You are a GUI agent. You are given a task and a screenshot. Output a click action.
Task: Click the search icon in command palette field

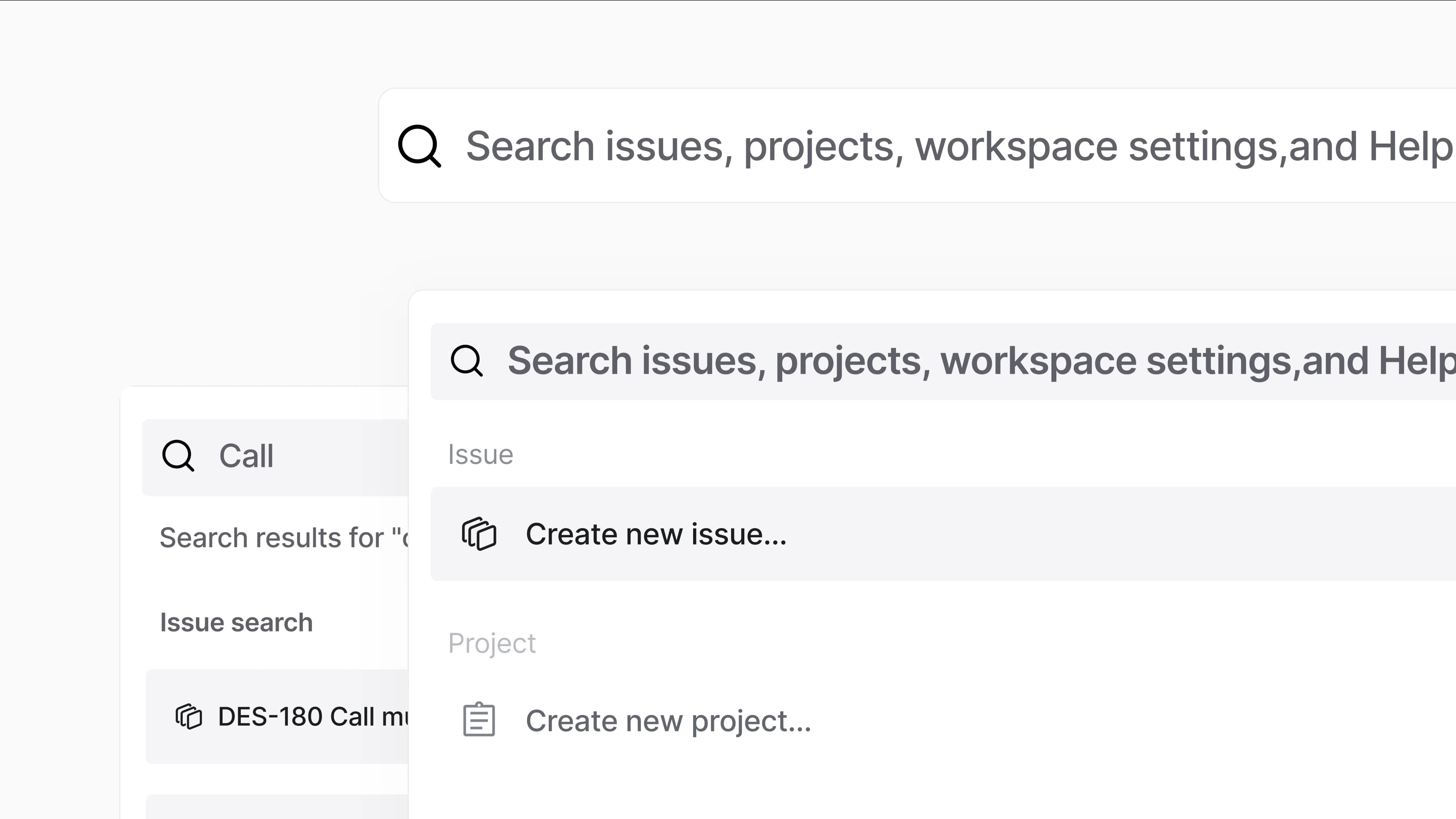pyautogui.click(x=466, y=361)
